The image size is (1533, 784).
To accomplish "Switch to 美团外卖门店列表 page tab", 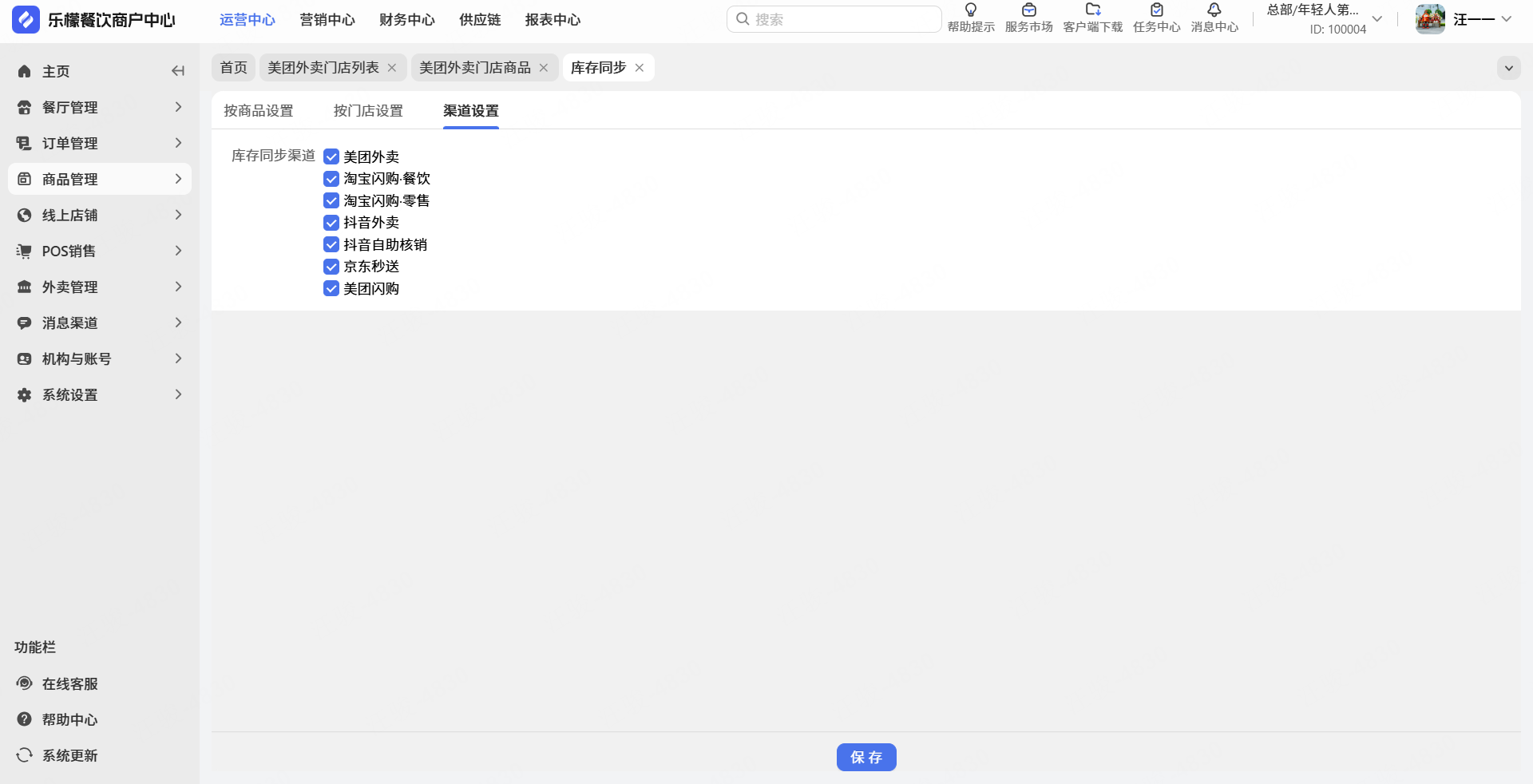I will click(x=323, y=68).
